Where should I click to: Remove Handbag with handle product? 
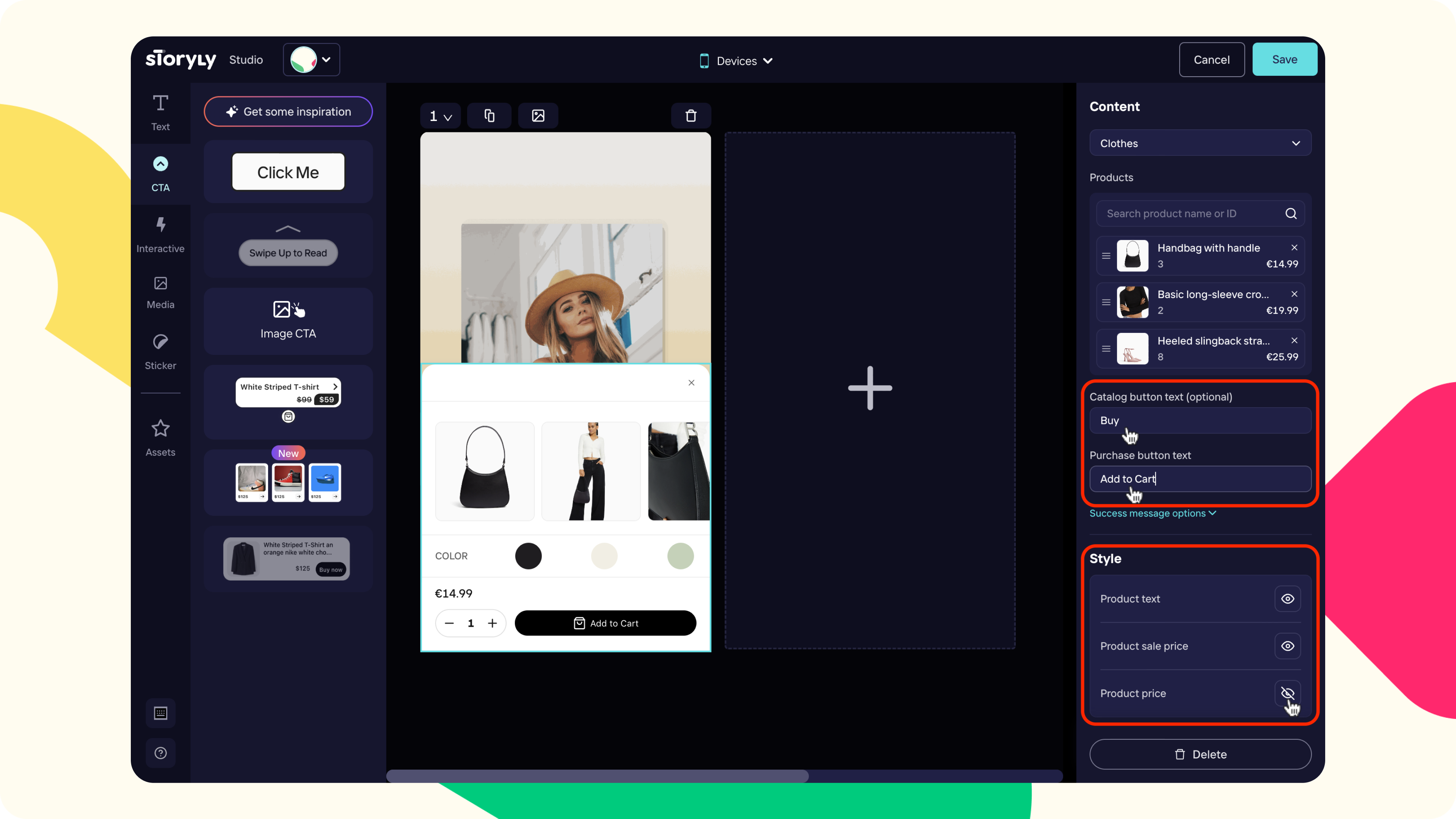pos(1294,248)
